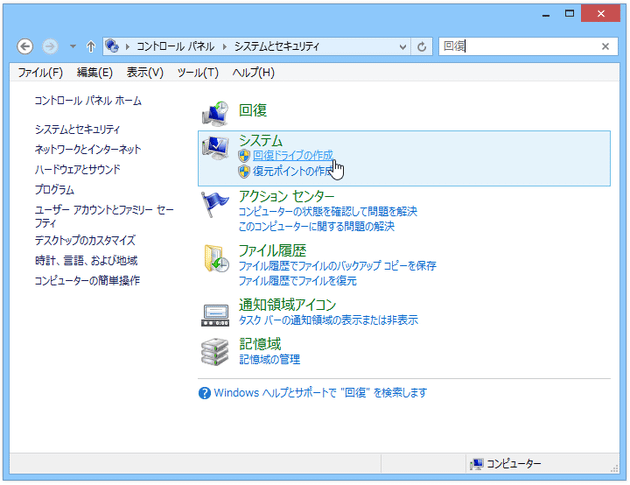Viewport: 630px width, 485px height.
Task: Open このコンピューターに関する問題の解決
Action: [317, 227]
